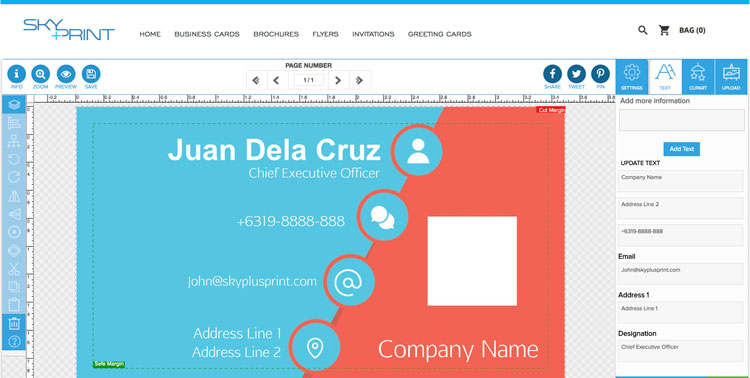Click the Info icon in editor toolbar
Screen dimensions: 750x378
click(16, 74)
